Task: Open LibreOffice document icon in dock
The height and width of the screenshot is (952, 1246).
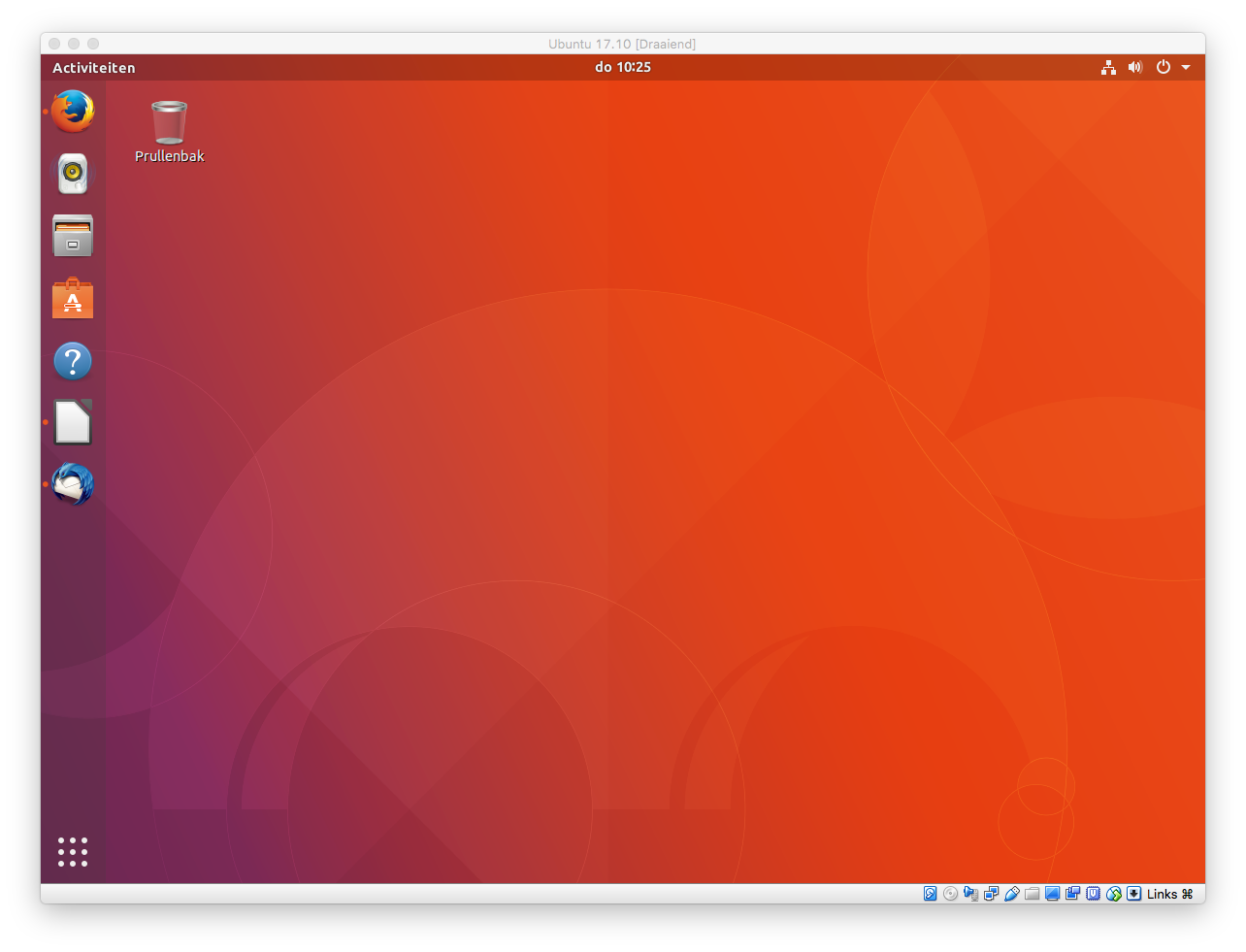Action: point(73,423)
